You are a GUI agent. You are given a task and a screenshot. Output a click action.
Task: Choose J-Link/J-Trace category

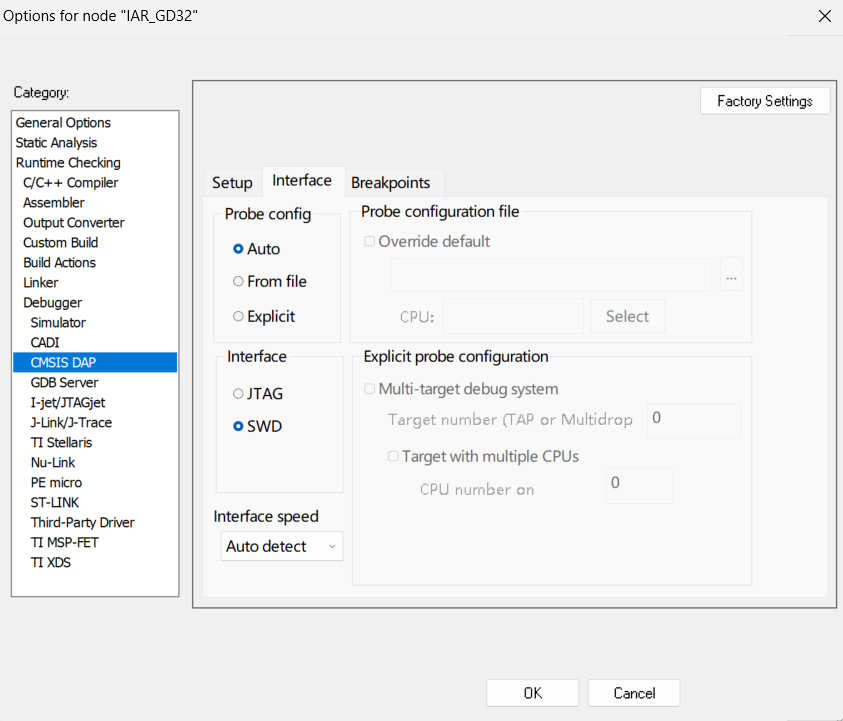pos(95,423)
